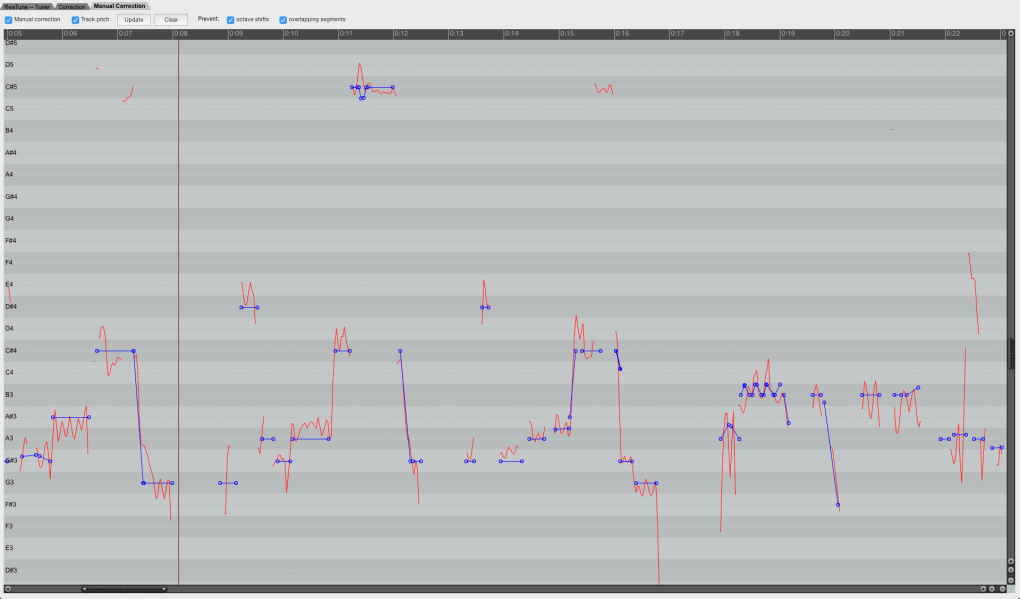Click the C4 note label
Screen dimensions: 1020x599
click(x=9, y=373)
